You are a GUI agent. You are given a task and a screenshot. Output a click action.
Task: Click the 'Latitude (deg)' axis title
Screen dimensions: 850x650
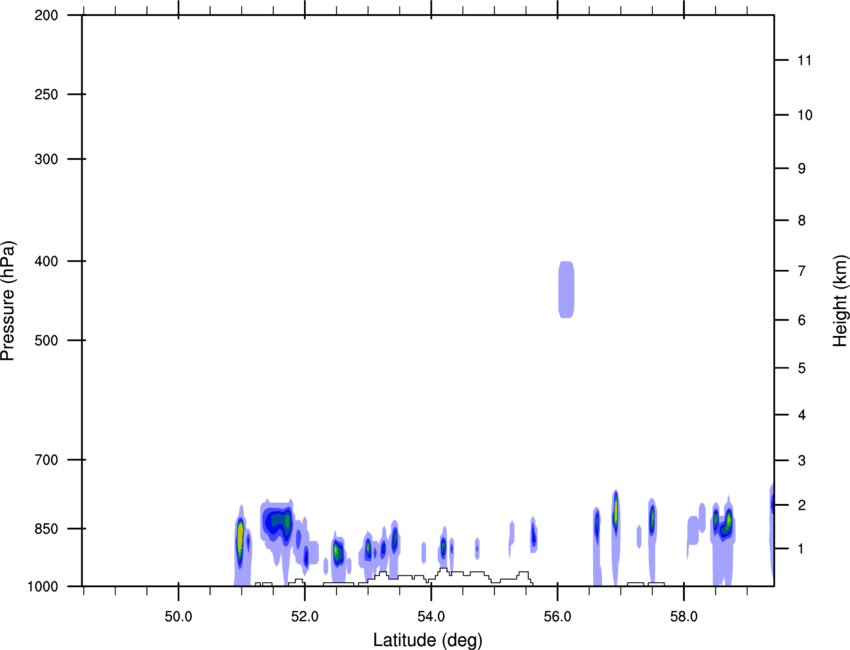click(x=427, y=640)
